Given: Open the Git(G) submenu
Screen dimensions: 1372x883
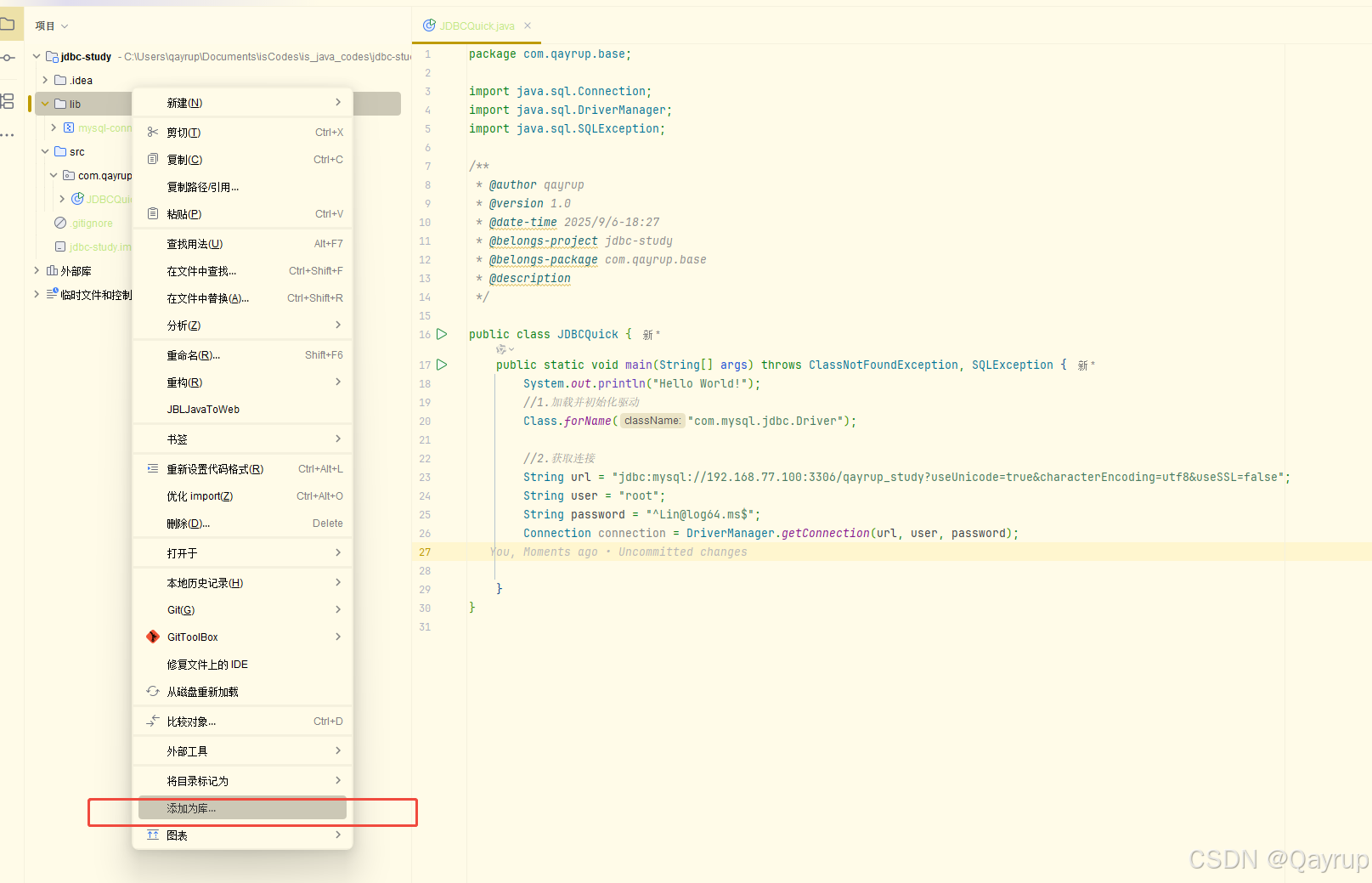Looking at the screenshot, I should coord(243,609).
